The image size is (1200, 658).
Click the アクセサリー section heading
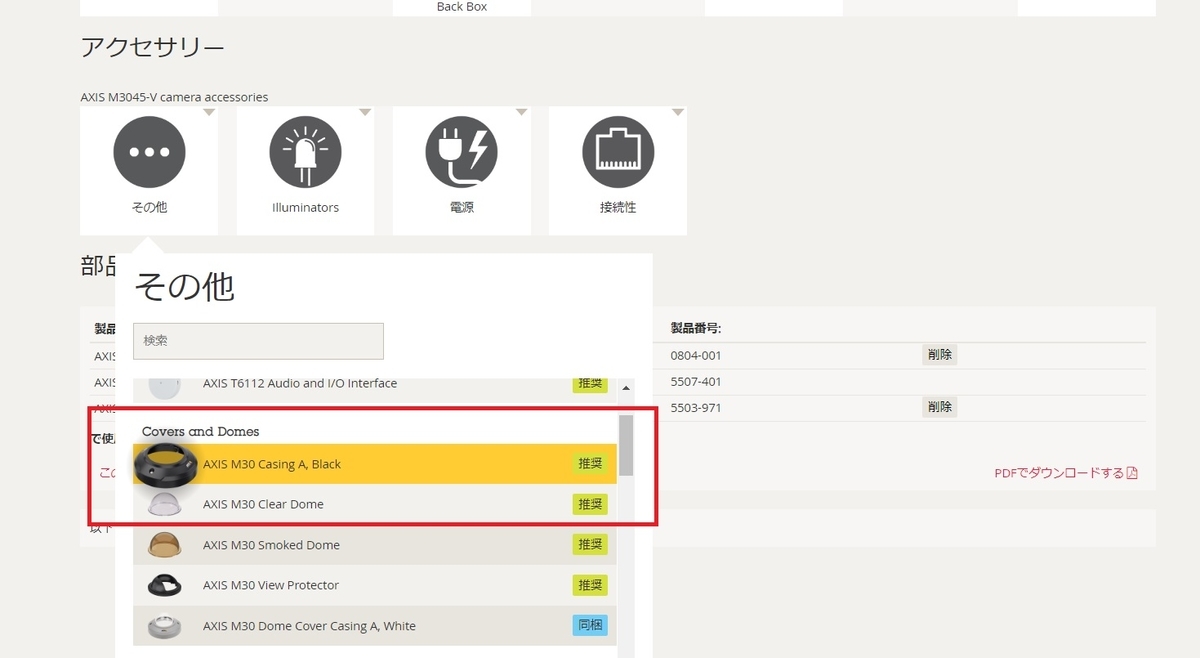coord(152,47)
